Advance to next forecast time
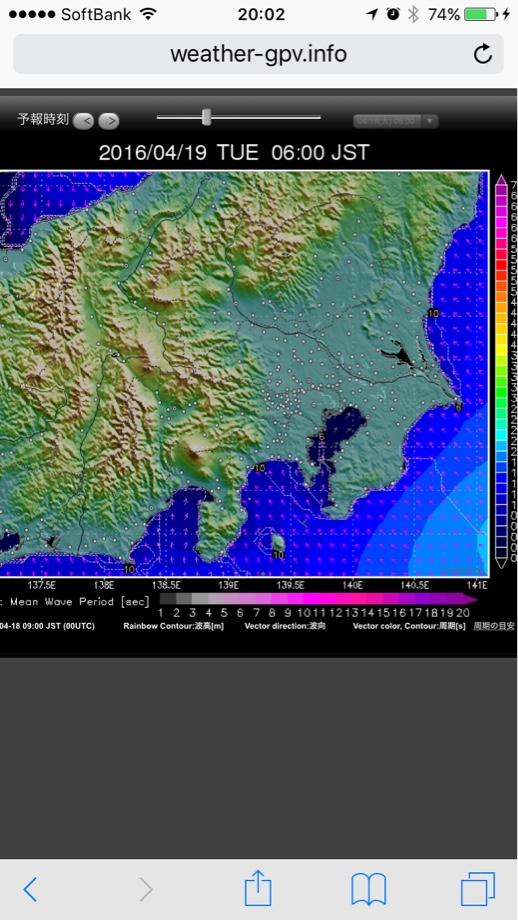518x921 pixels. (109, 121)
